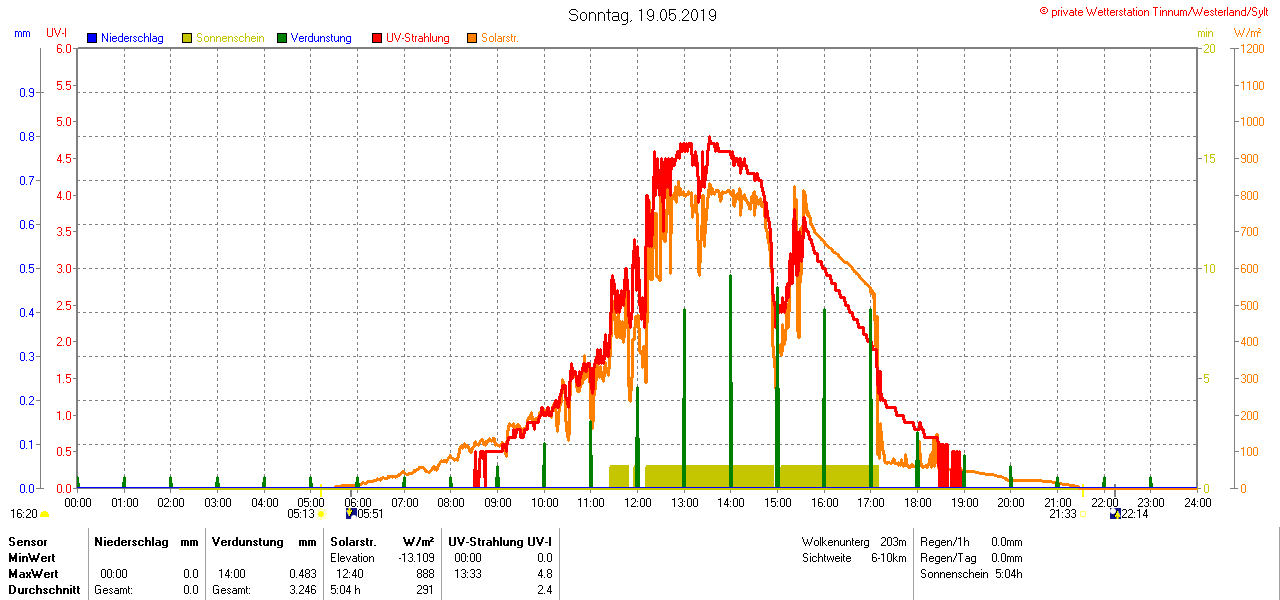Click the Sichtweite value 6-10km
1280x600 pixels.
tap(888, 557)
